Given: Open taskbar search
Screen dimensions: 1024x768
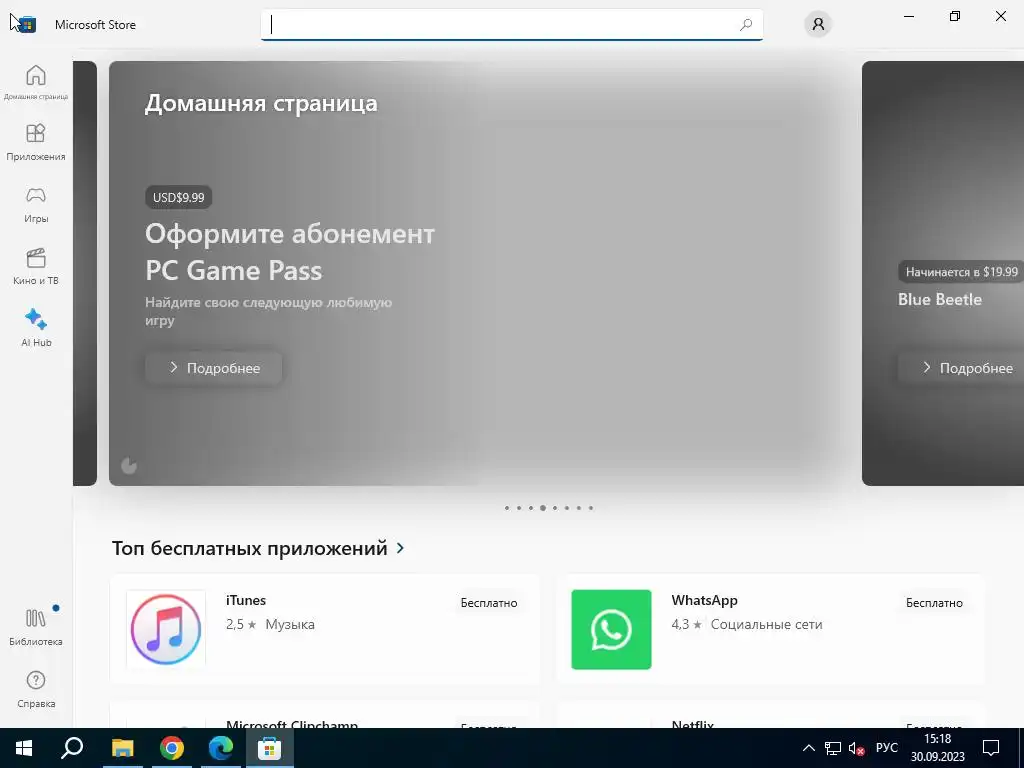Looking at the screenshot, I should coord(72,748).
